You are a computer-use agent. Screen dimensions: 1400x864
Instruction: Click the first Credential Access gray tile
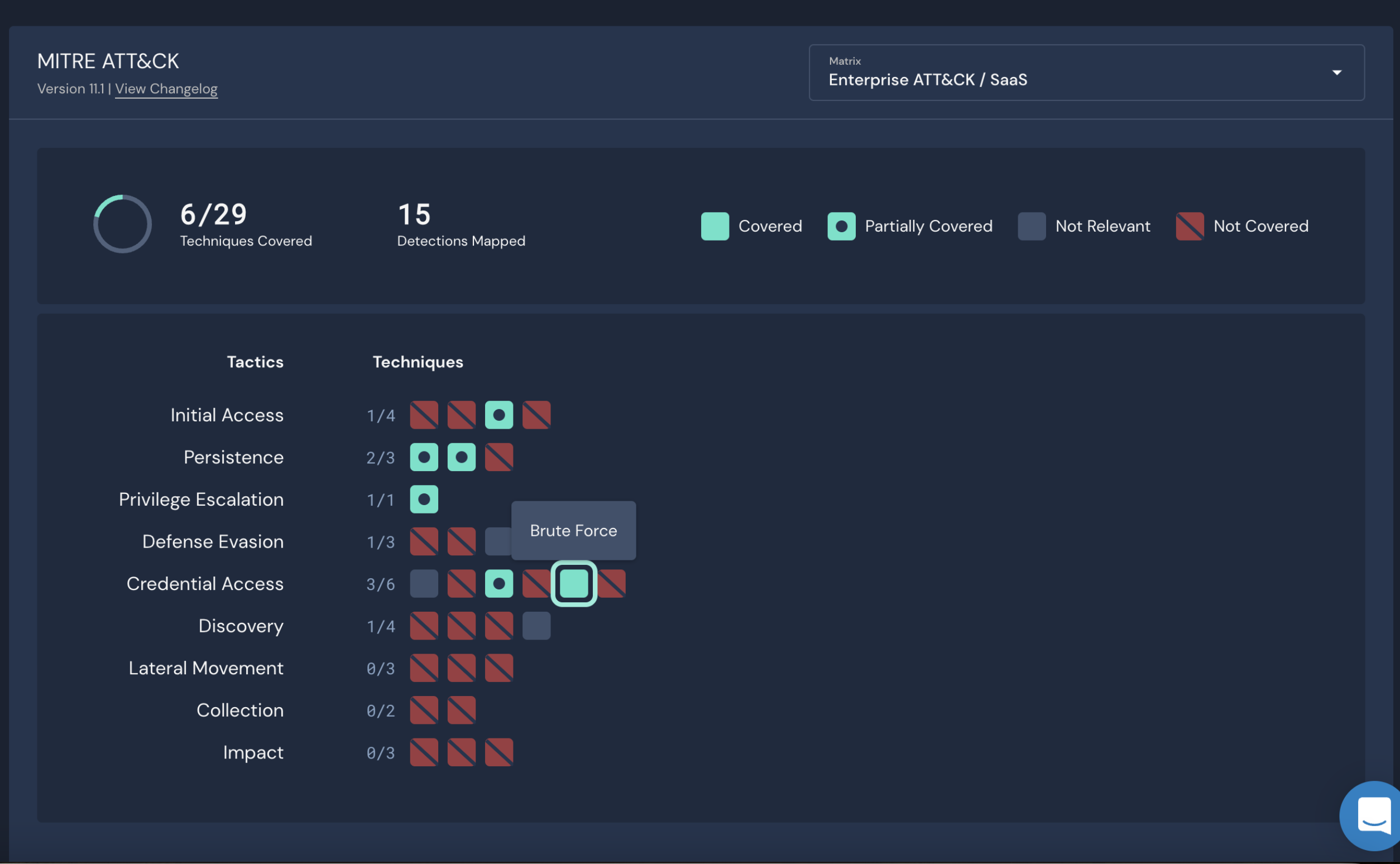click(424, 583)
